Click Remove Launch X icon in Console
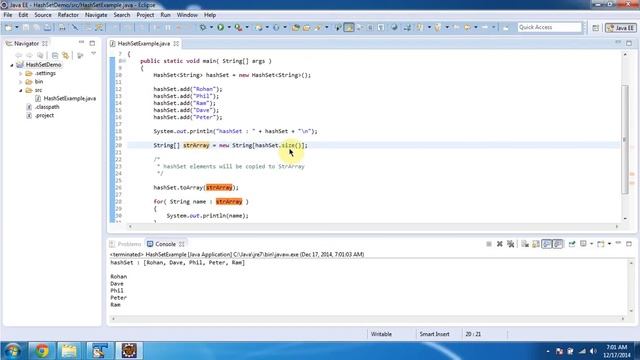Screen dimensions: 640x360 [x=500, y=244]
